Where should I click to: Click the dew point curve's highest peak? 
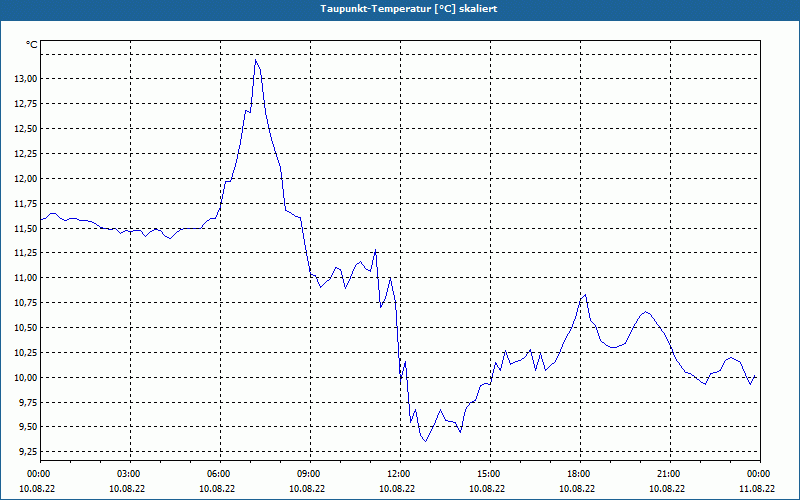click(x=256, y=60)
